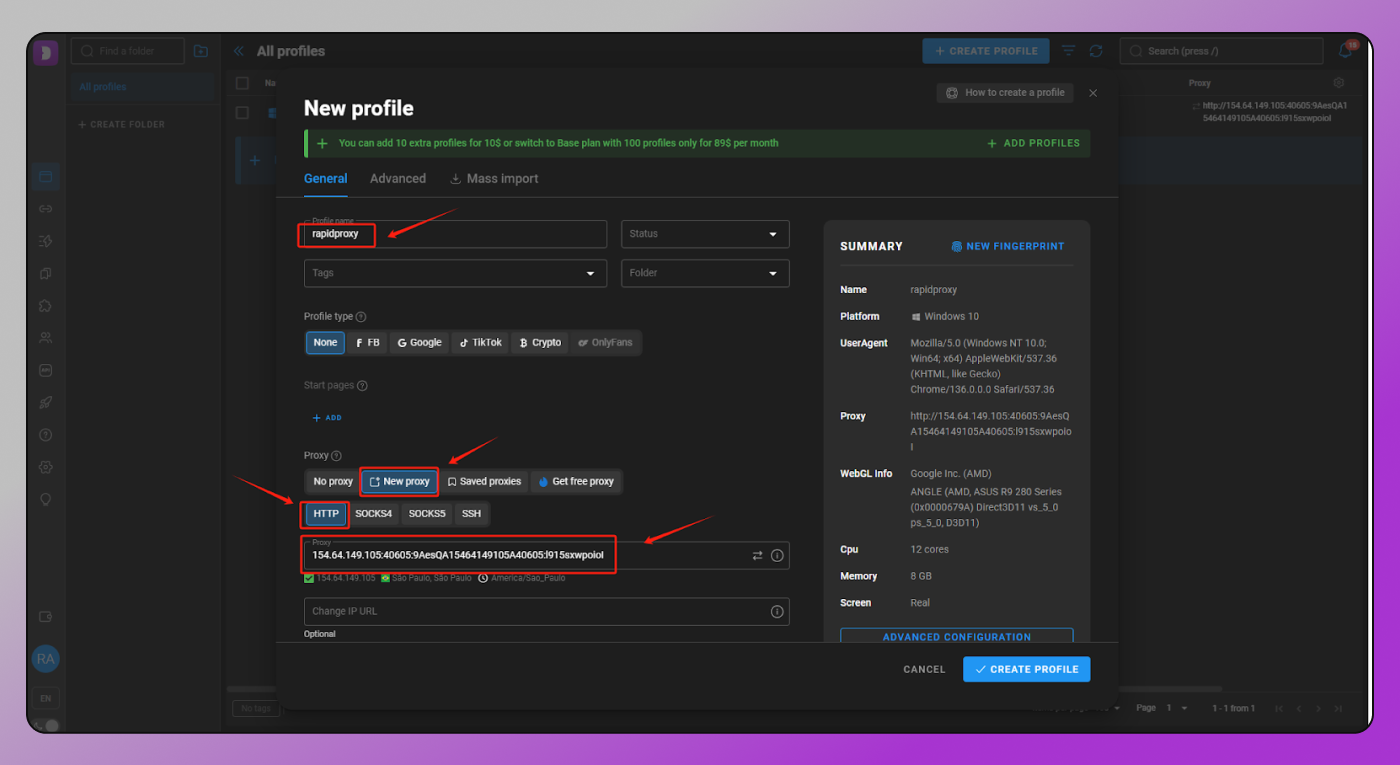Screen dimensions: 1400x765
Task: Click Create Folder in sidebar
Action: pos(122,124)
